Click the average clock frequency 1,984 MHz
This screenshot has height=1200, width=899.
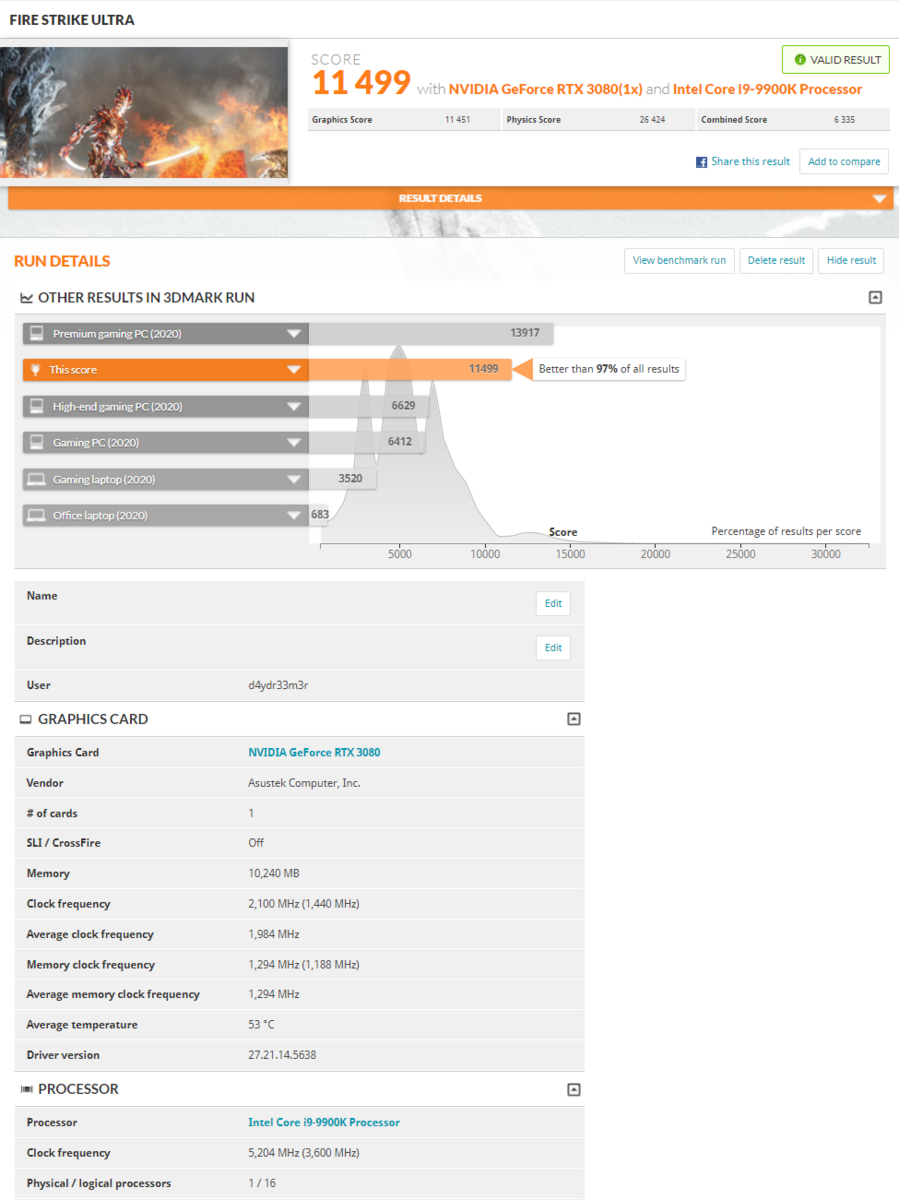[274, 935]
